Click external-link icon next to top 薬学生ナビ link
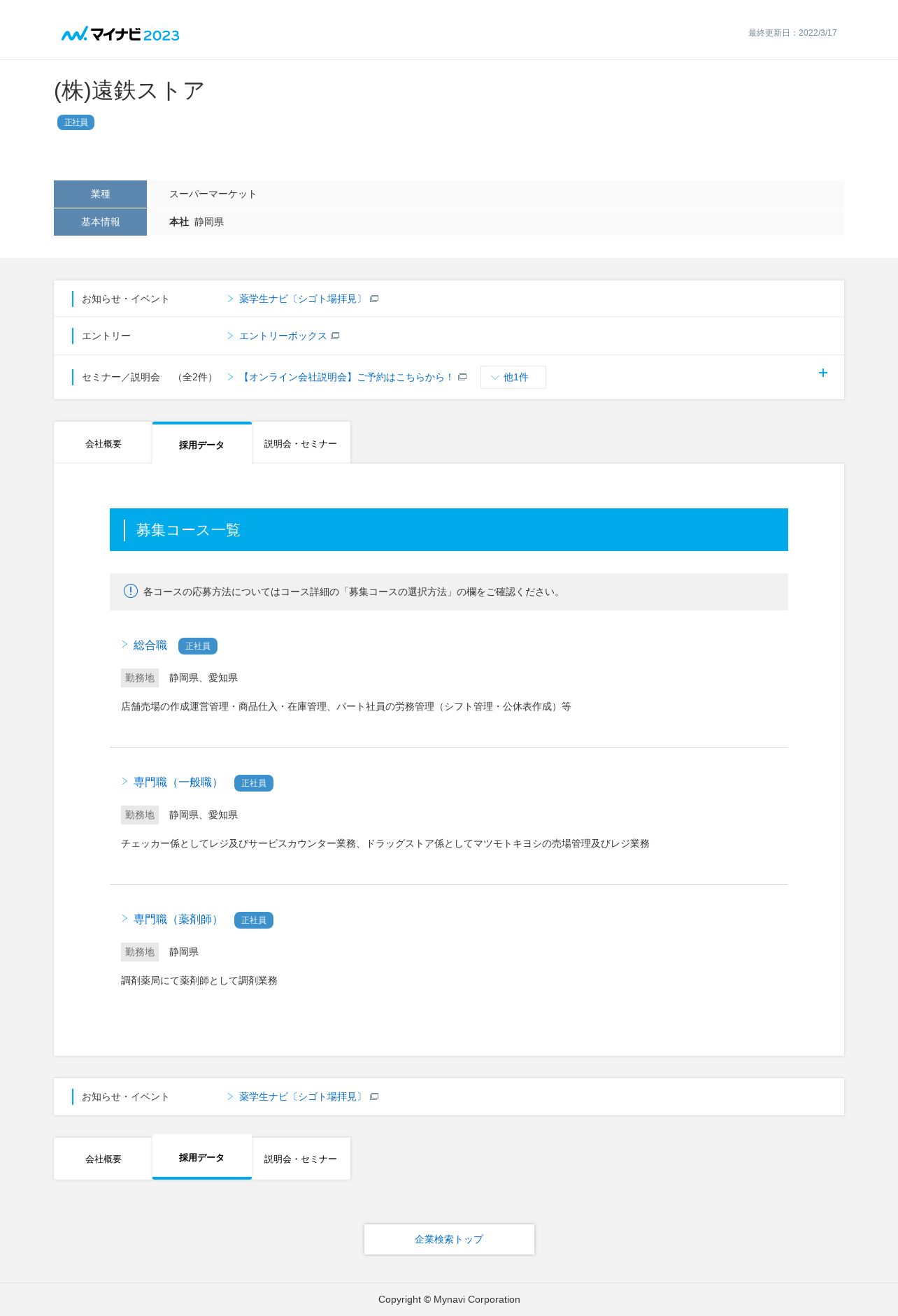Image resolution: width=898 pixels, height=1316 pixels. click(374, 299)
